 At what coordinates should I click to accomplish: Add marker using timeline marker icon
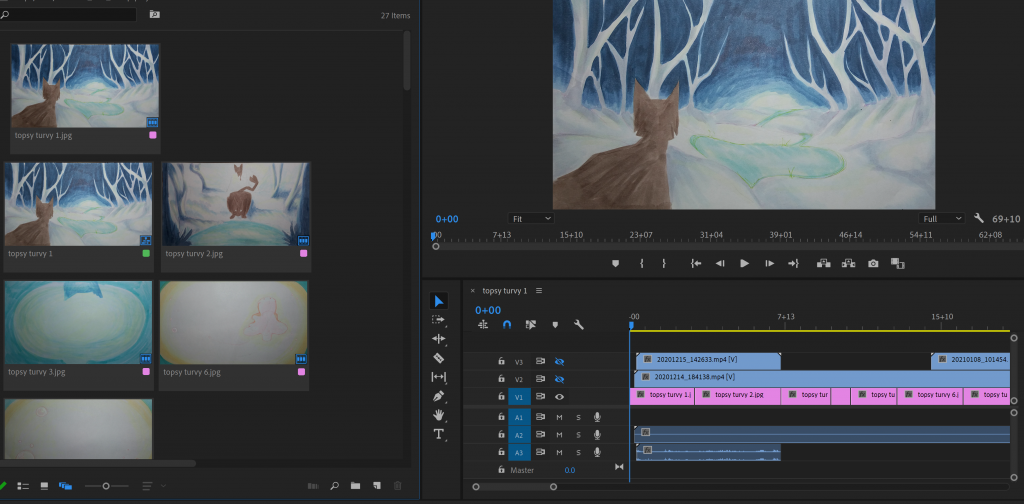point(555,324)
